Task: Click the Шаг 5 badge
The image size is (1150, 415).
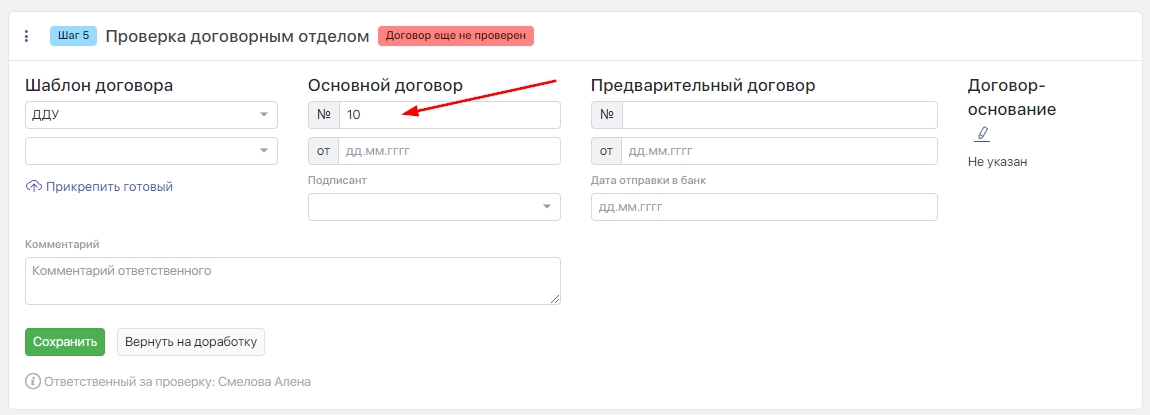Action: (73, 36)
